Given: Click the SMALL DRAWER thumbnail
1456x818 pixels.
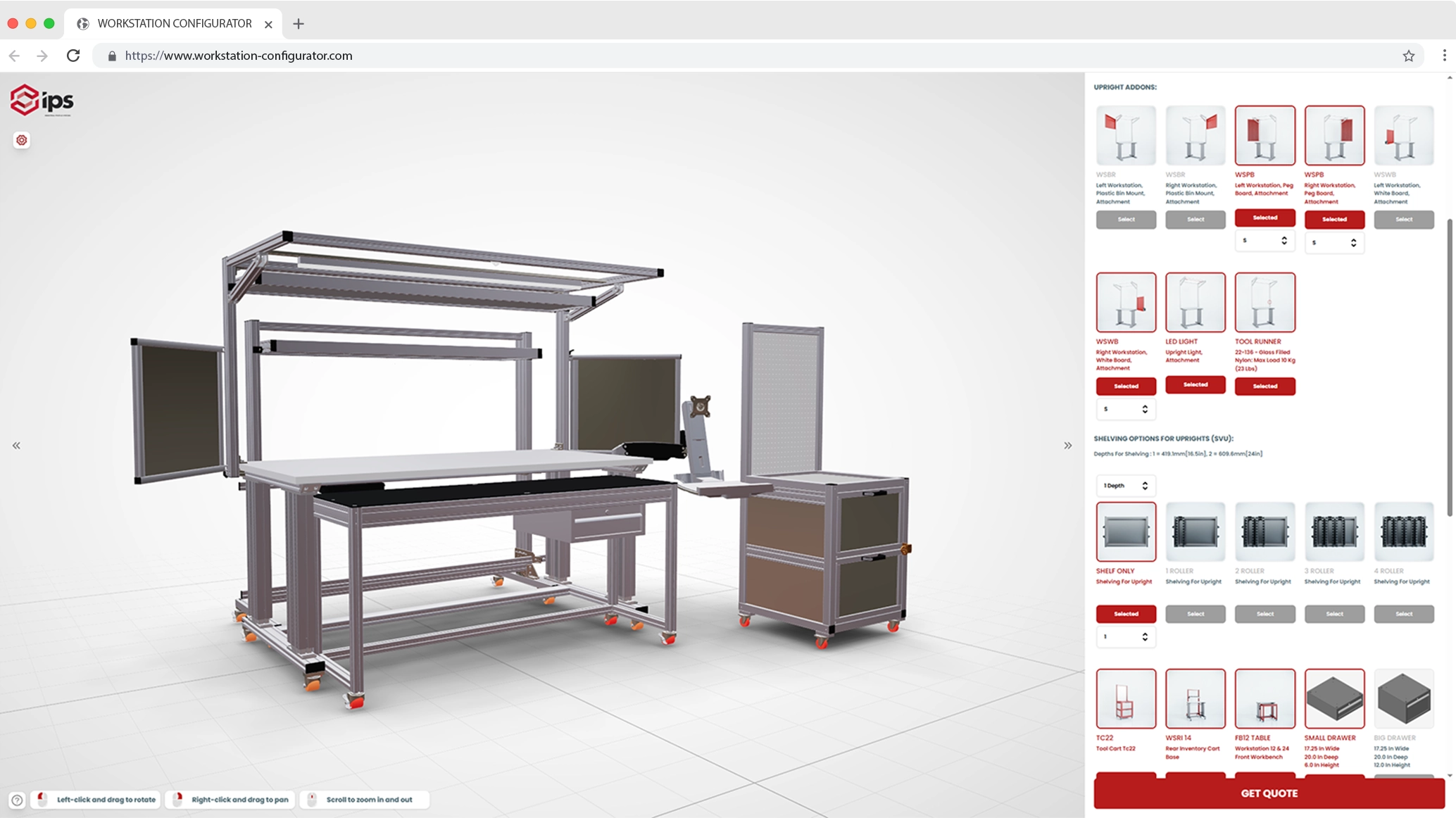Looking at the screenshot, I should pyautogui.click(x=1334, y=698).
